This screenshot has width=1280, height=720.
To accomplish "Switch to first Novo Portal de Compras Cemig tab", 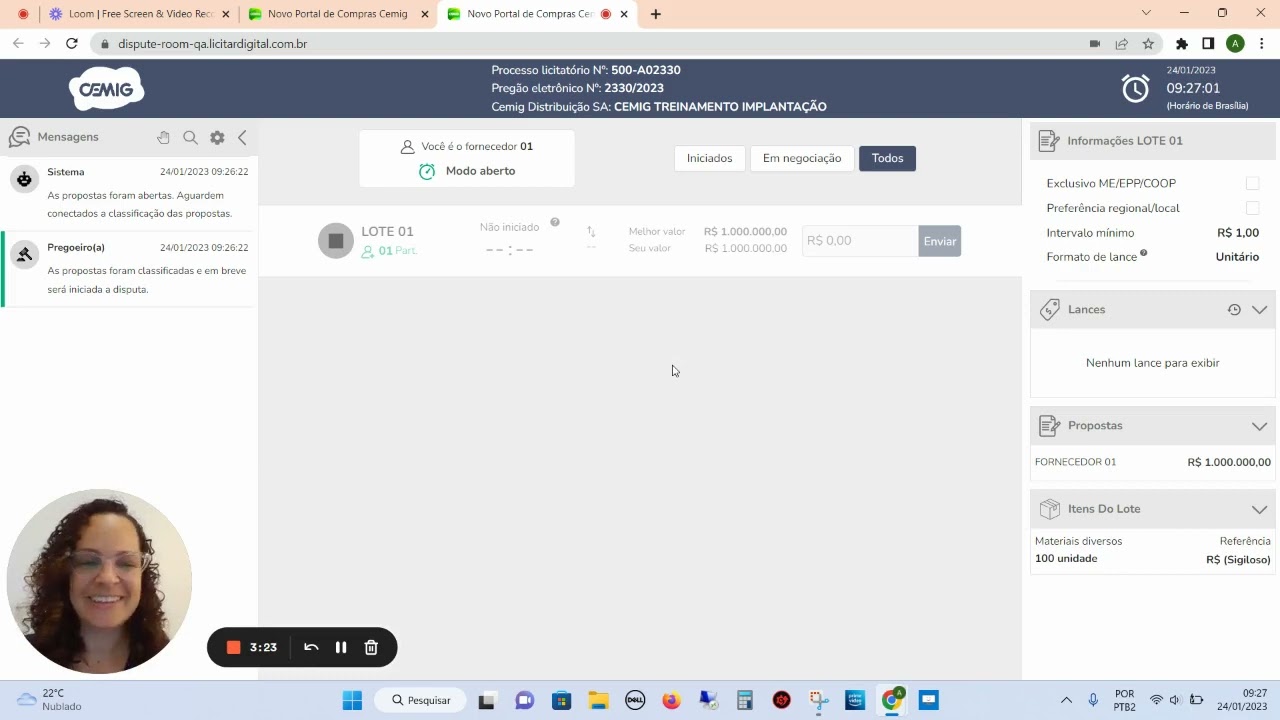I will (x=338, y=14).
